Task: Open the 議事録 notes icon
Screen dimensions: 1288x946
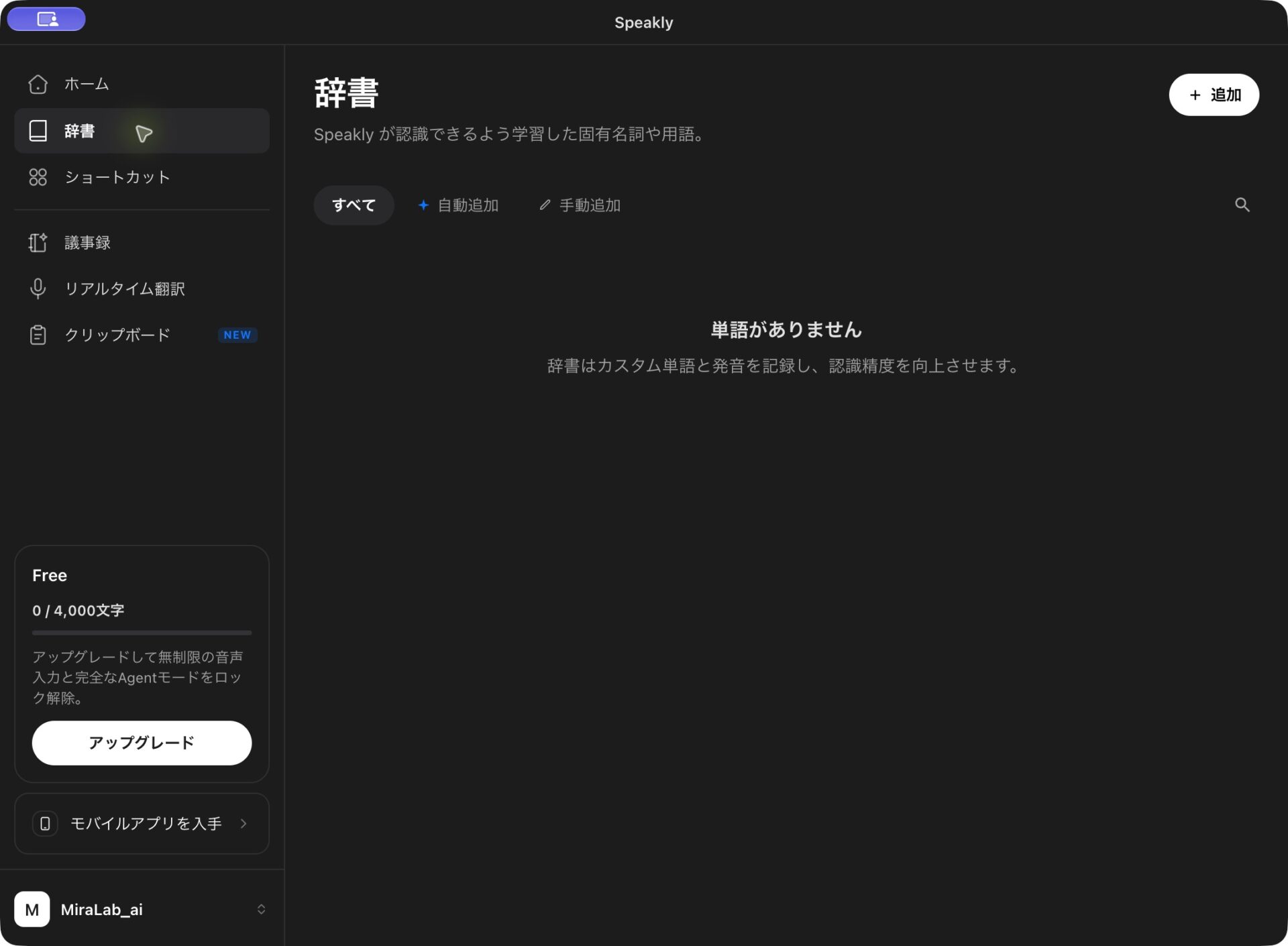Action: click(38, 242)
